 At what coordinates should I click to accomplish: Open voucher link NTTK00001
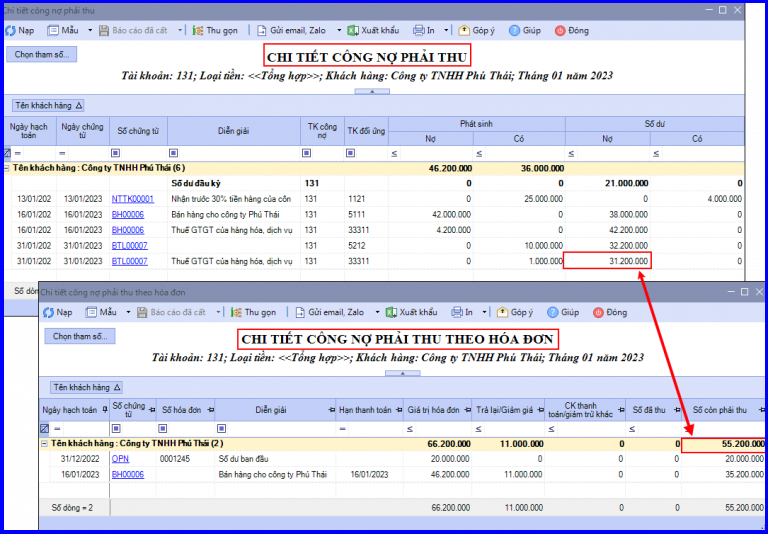click(133, 199)
